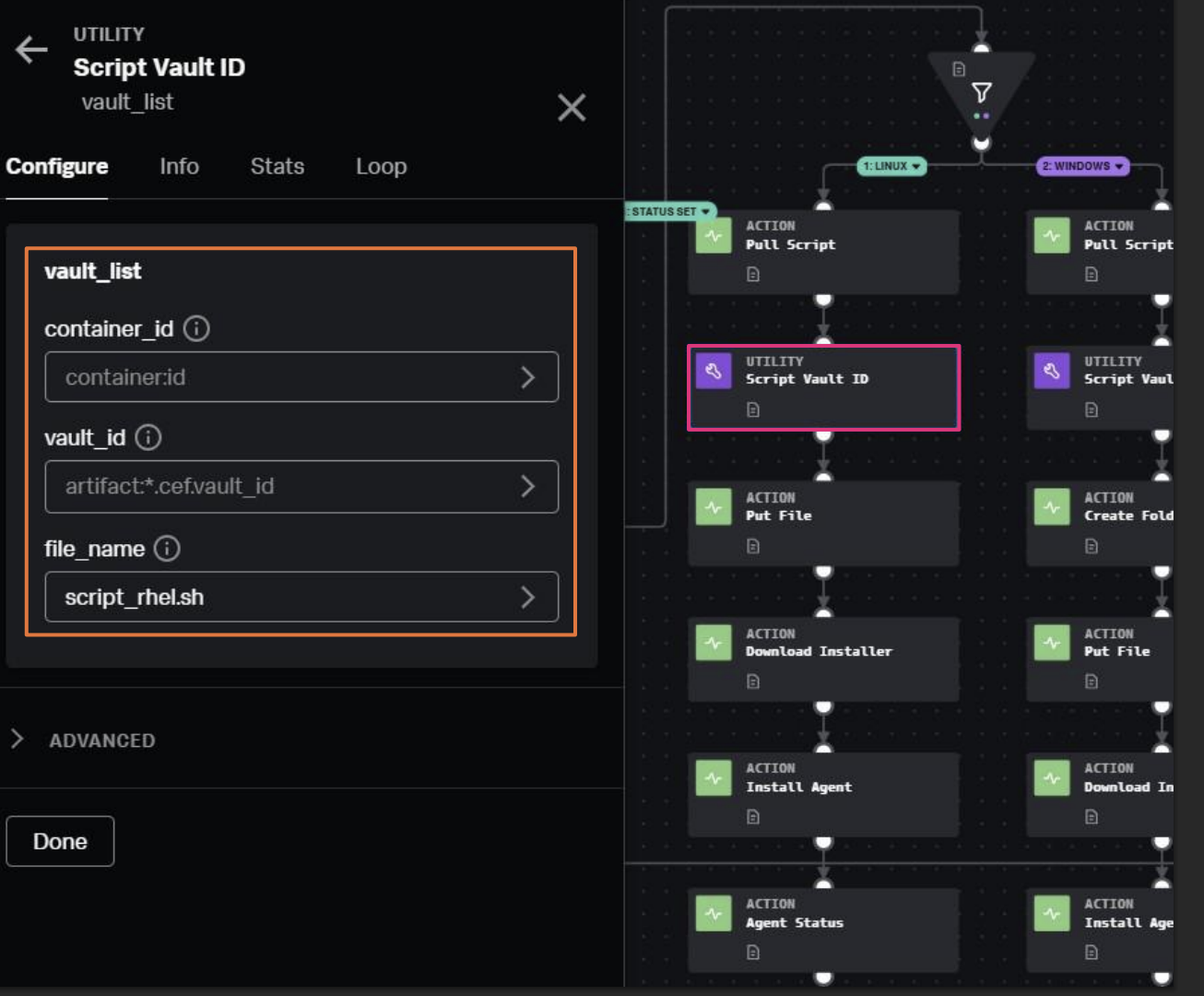Click the green icon on Put File action
Image resolution: width=1204 pixels, height=996 pixels.
[x=714, y=507]
